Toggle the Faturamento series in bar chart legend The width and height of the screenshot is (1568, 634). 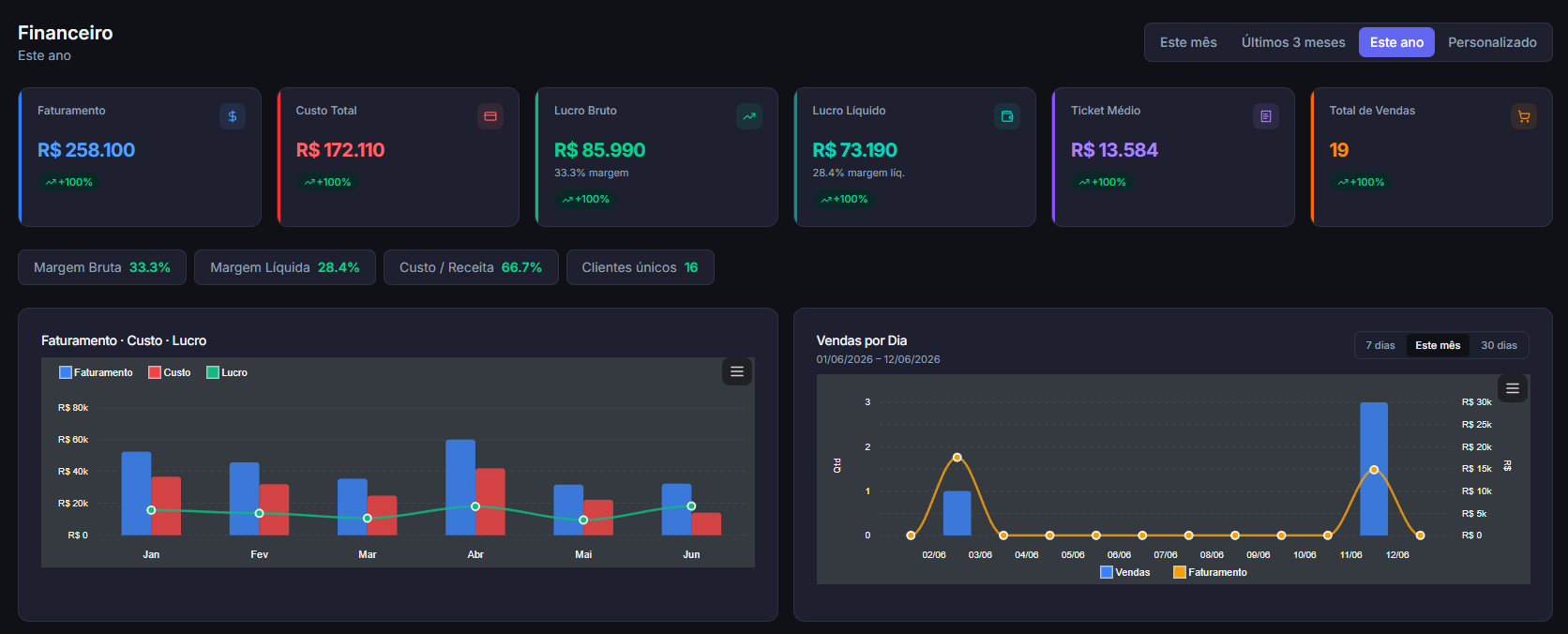pyautogui.click(x=96, y=372)
